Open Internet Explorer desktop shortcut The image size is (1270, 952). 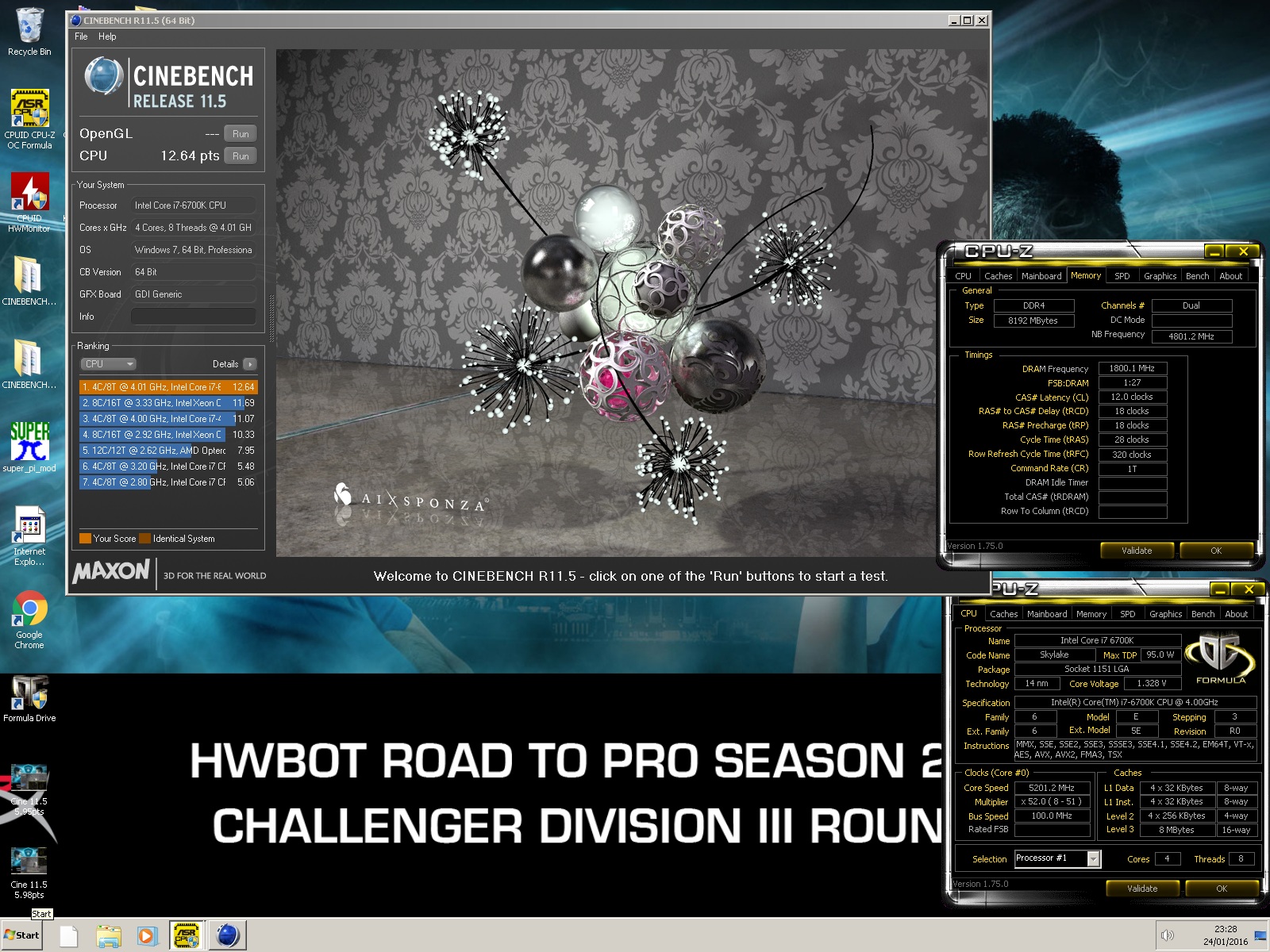tap(29, 536)
